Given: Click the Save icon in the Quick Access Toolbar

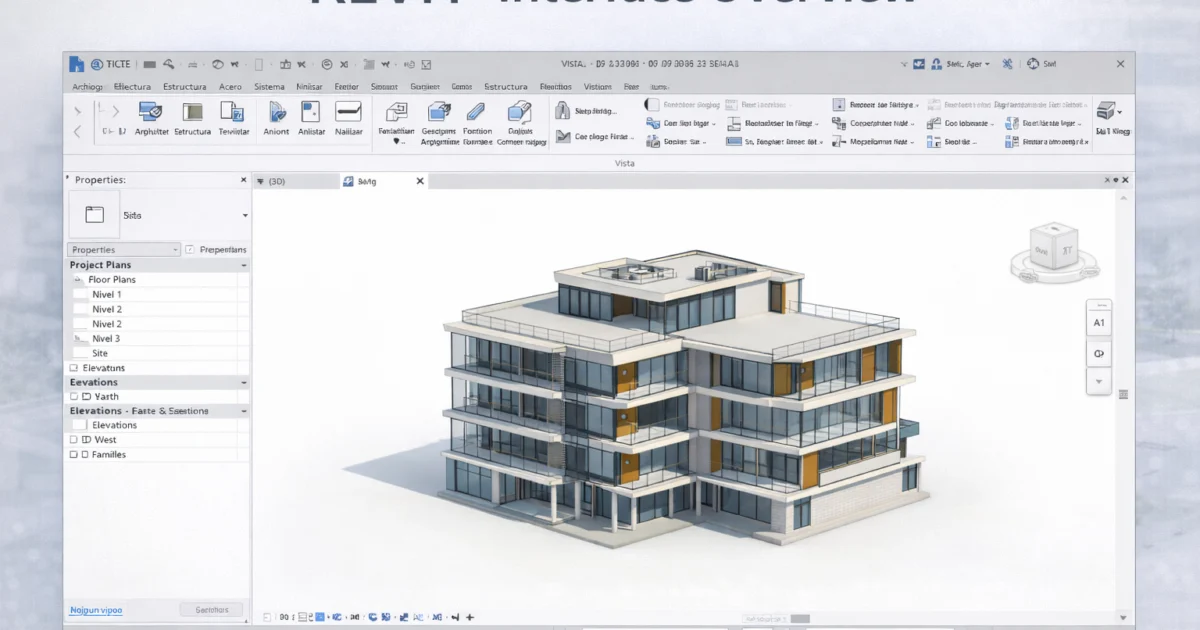Looking at the screenshot, I should point(149,63).
